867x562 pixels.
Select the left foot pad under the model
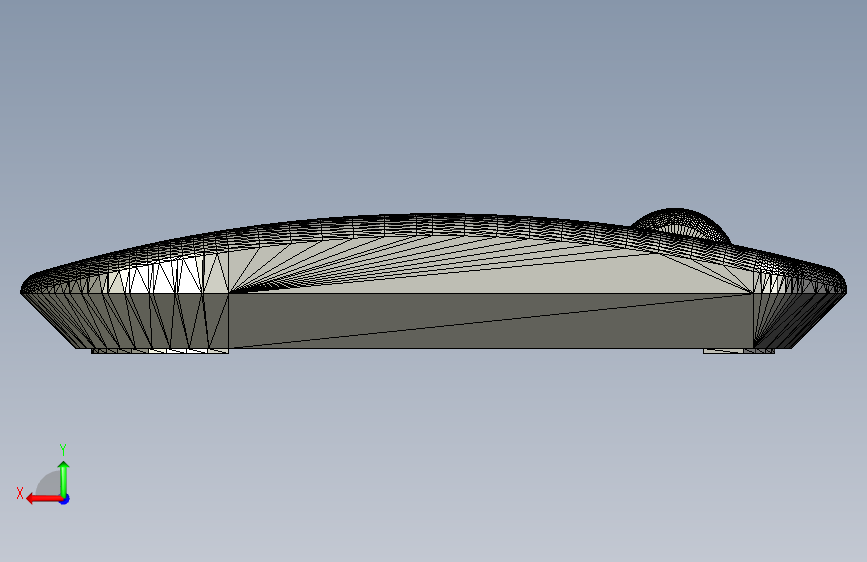[160, 351]
